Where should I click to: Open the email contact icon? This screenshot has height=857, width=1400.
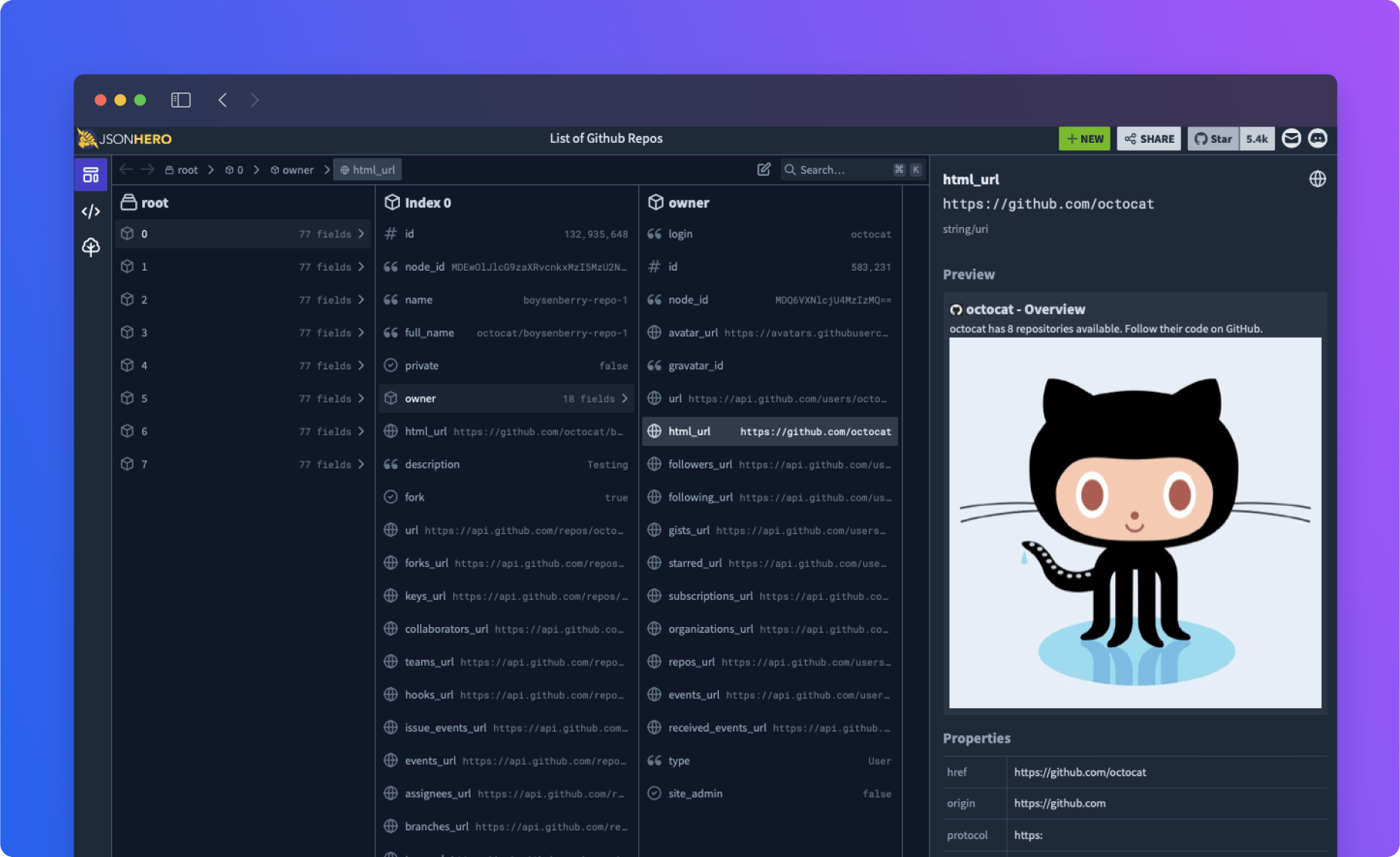(x=1292, y=138)
